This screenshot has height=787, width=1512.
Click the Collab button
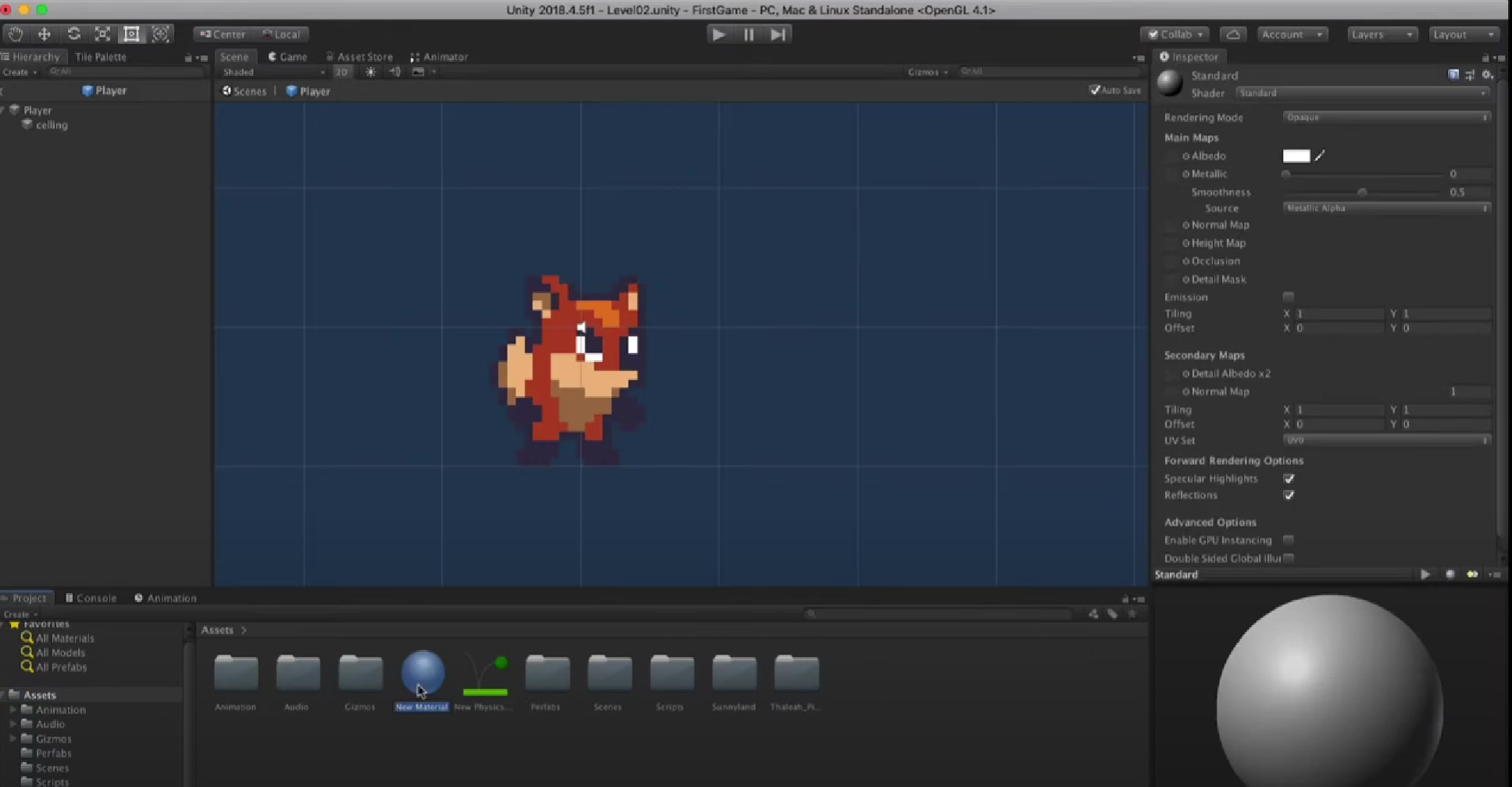pyautogui.click(x=1174, y=34)
